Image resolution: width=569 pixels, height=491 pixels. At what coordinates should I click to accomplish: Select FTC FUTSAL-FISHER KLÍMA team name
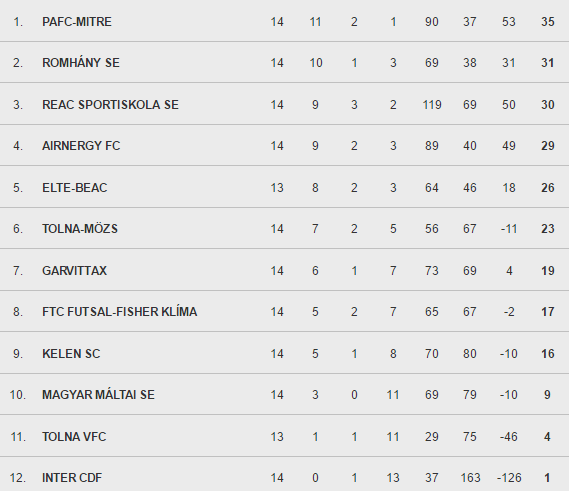coord(120,312)
